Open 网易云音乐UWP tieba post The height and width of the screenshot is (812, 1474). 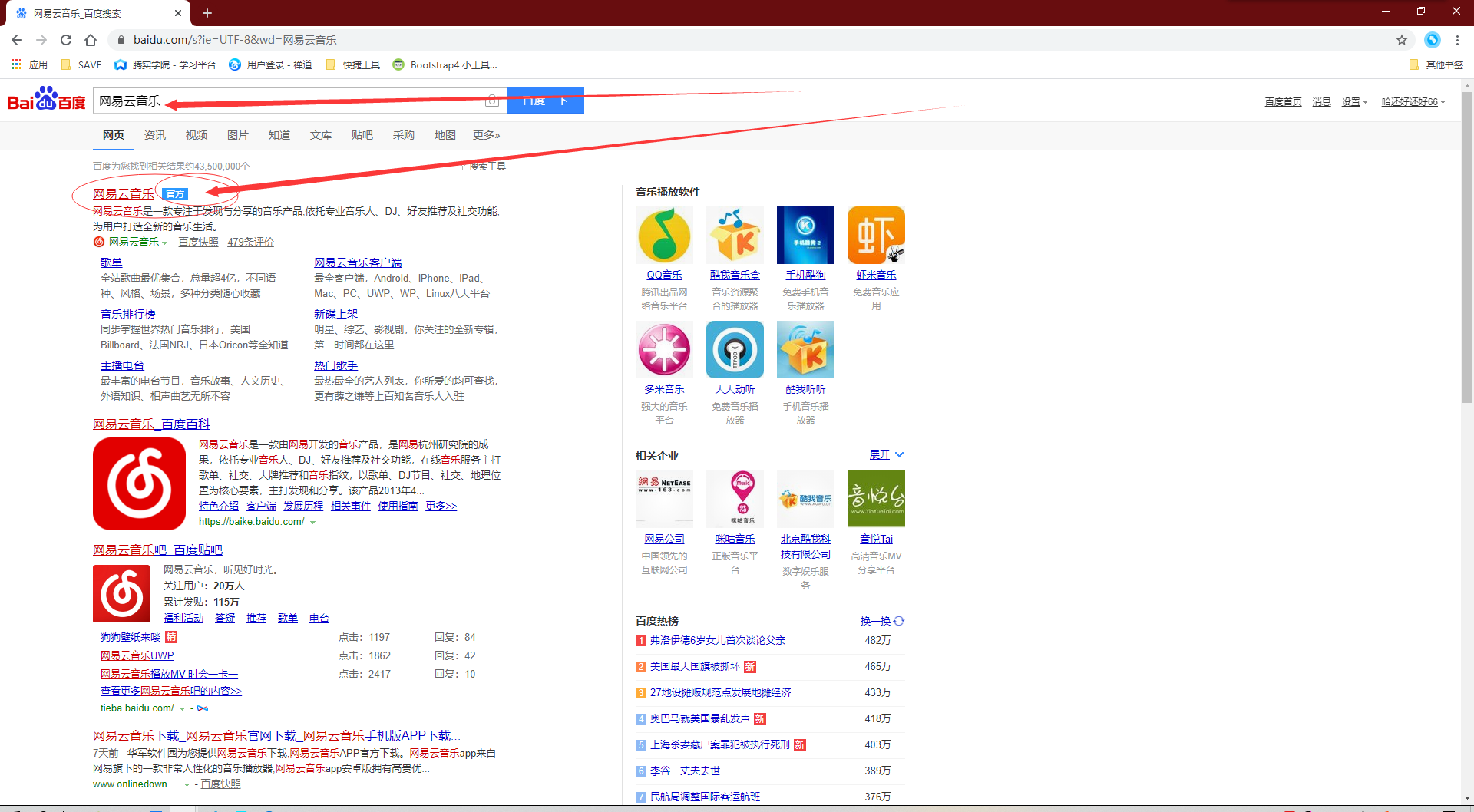[x=137, y=655]
